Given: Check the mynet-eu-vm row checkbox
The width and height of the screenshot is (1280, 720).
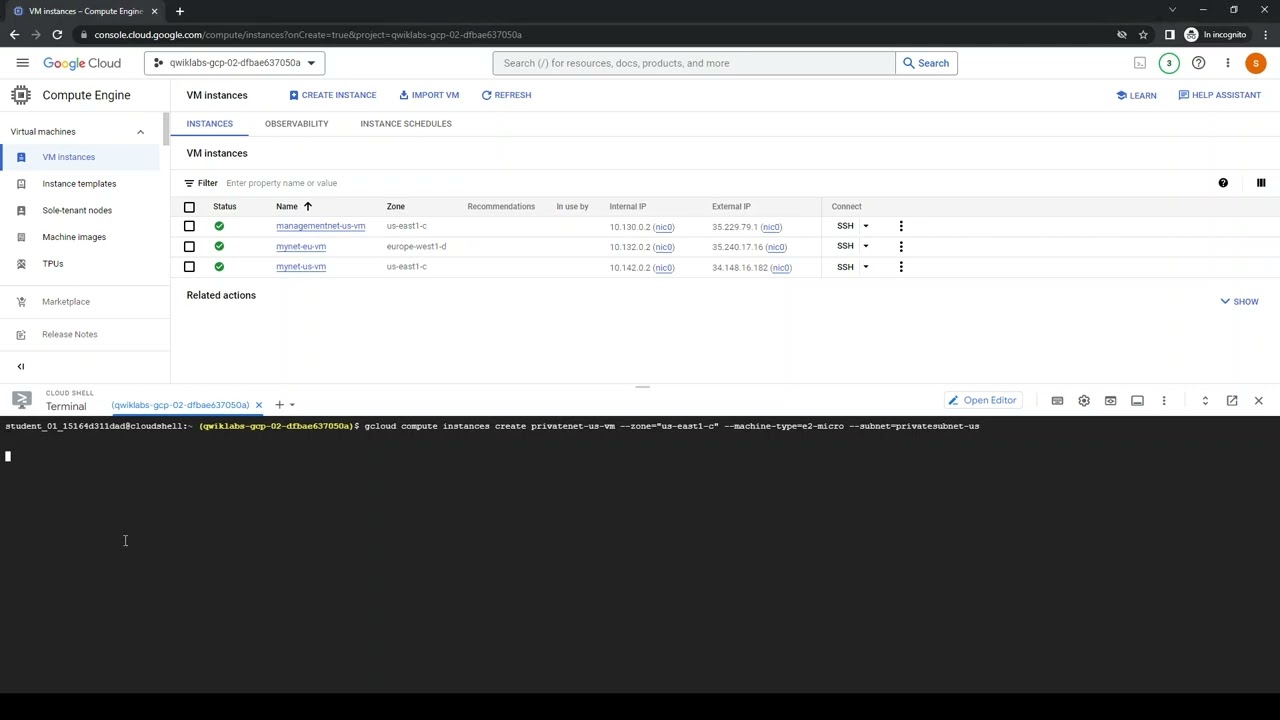Looking at the screenshot, I should click(189, 246).
